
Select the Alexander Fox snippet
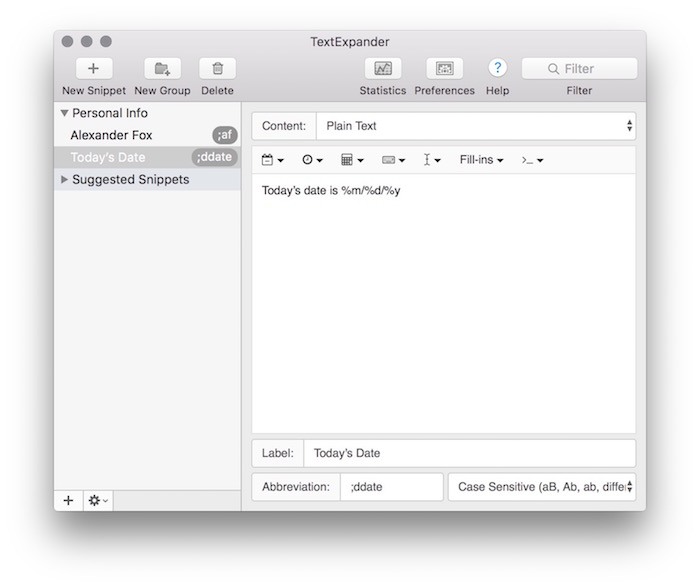pos(147,135)
